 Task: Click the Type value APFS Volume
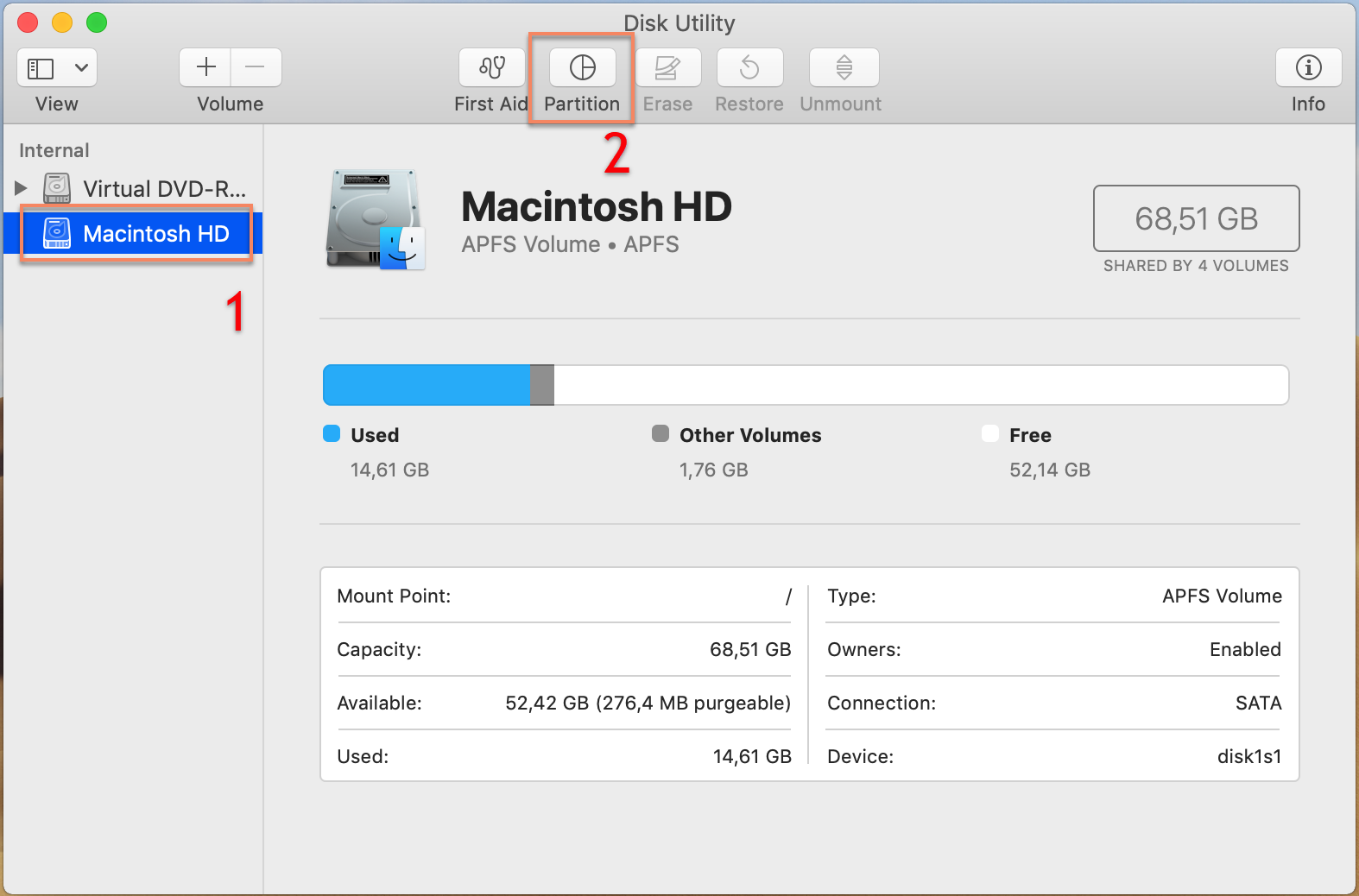pos(1222,596)
